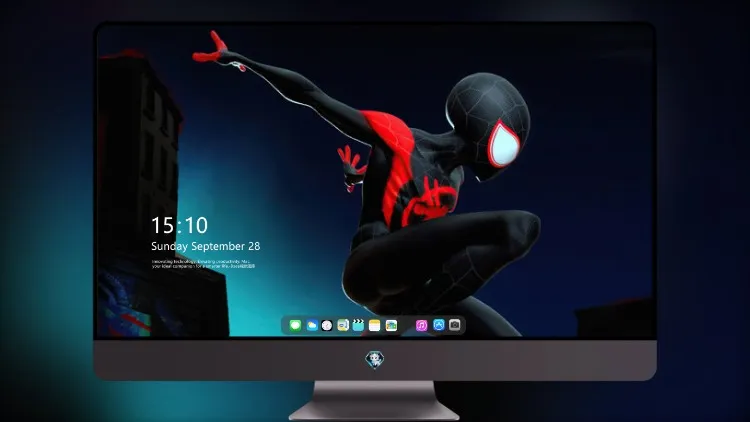Click the 15:10 clock widget
Screen dimensions: 750x422
pos(179,225)
